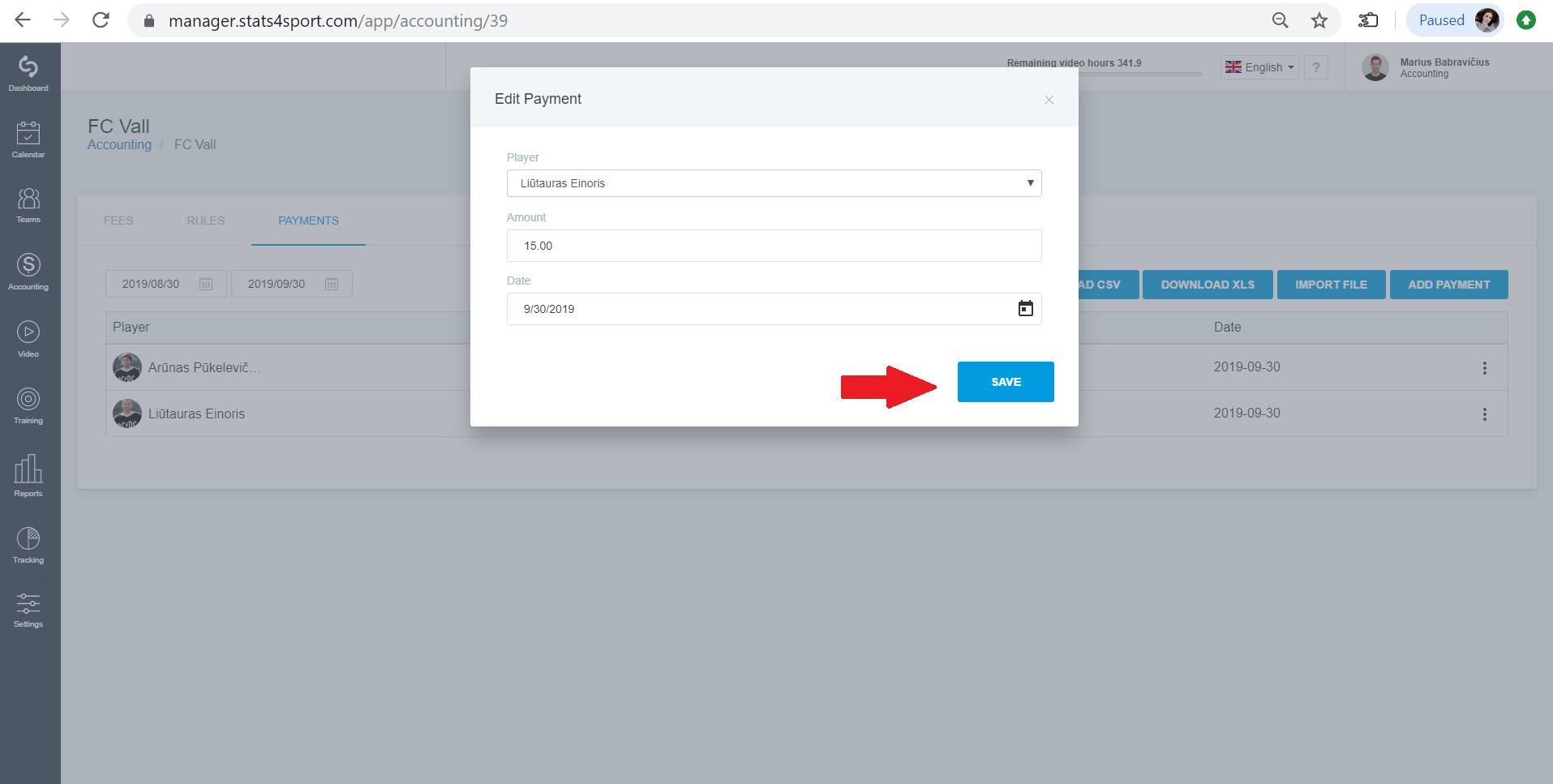This screenshot has height=784, width=1553.
Task: Open the help question mark button
Action: (1316, 67)
